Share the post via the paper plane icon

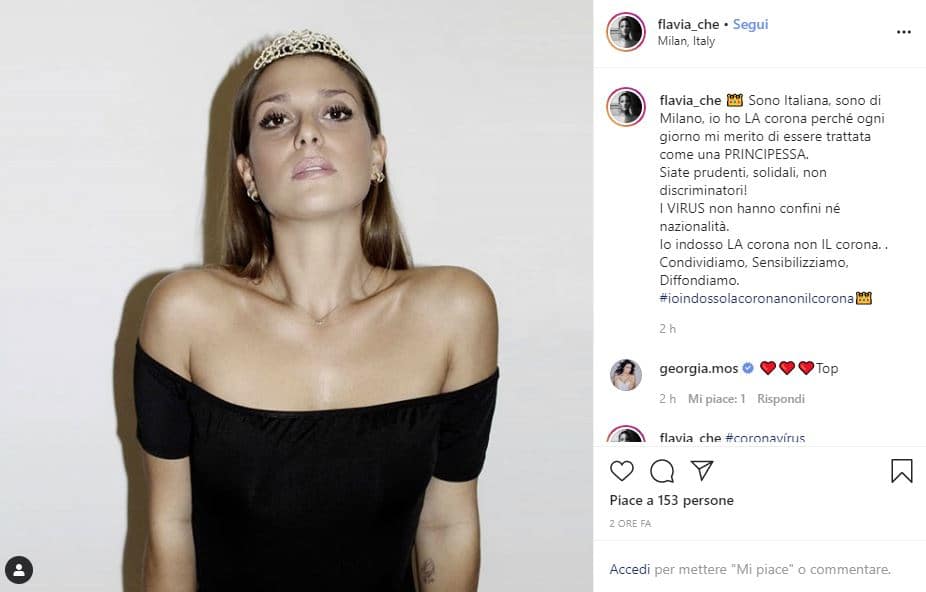[703, 469]
